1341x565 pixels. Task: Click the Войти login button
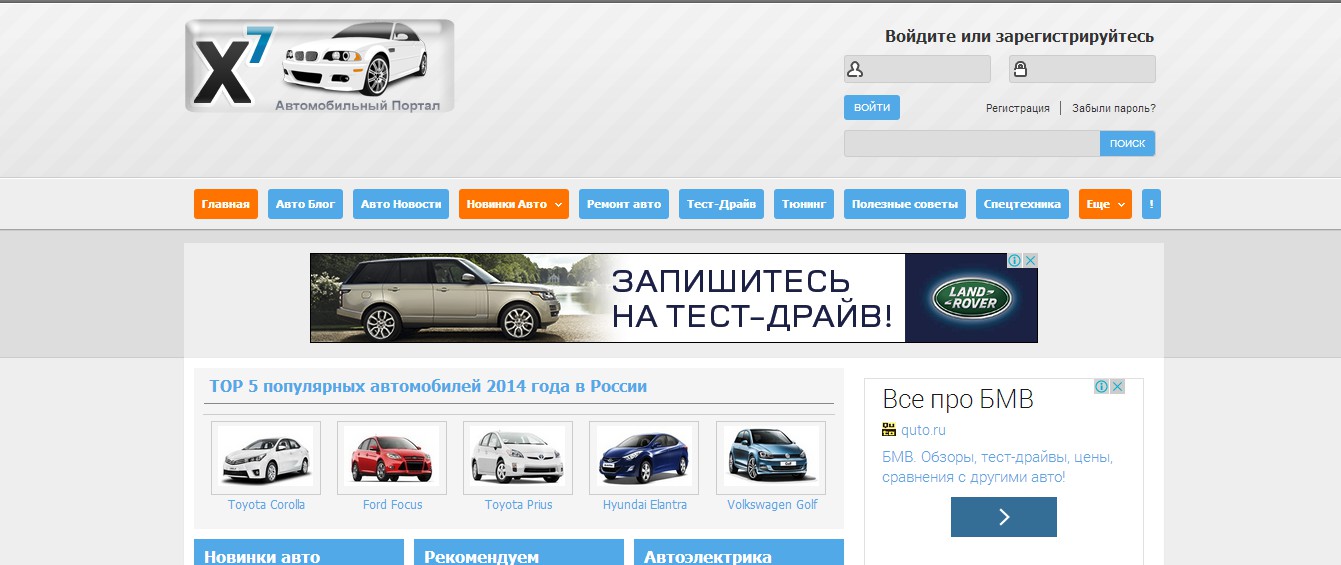tap(872, 107)
